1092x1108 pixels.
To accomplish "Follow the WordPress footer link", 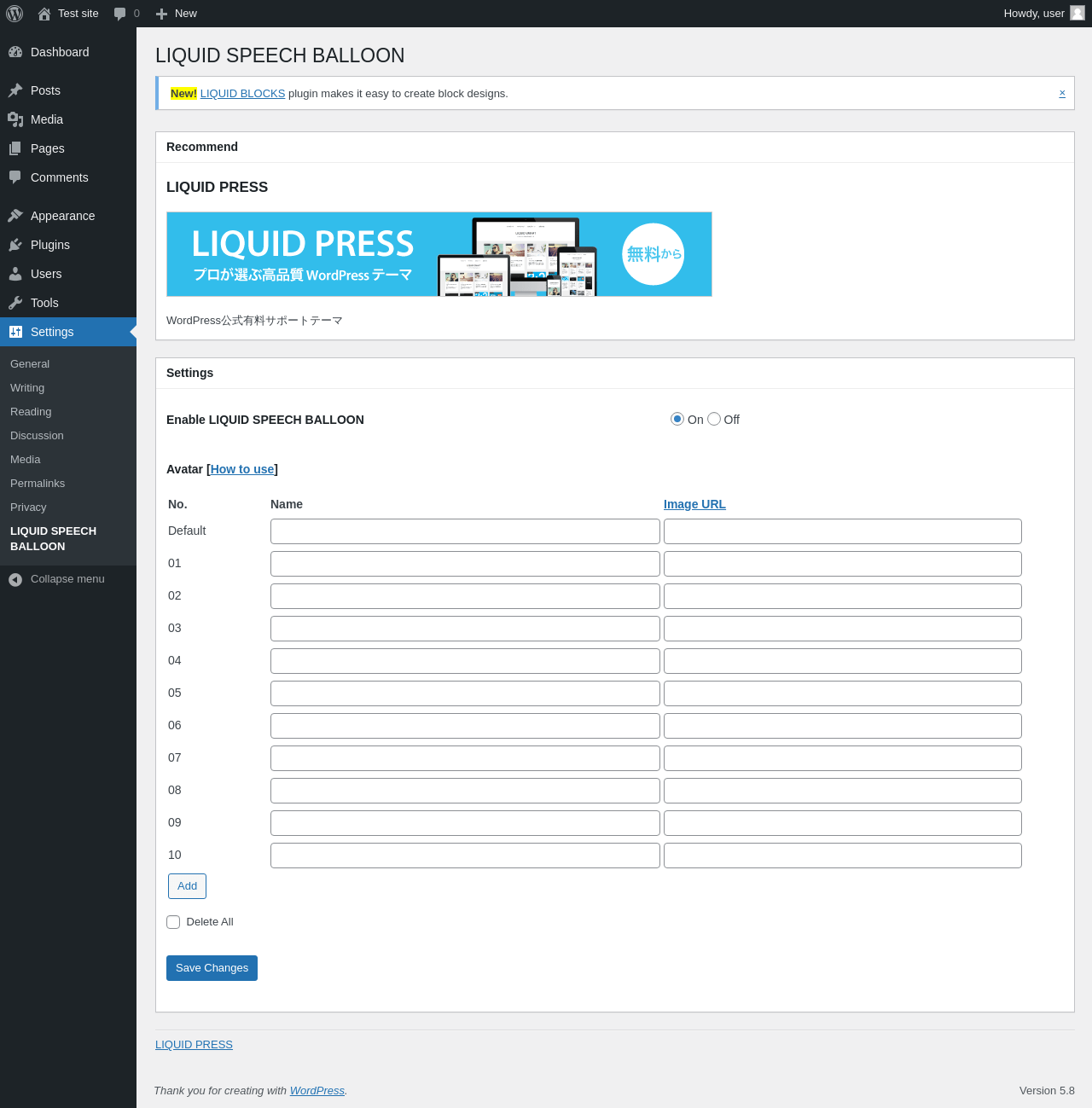I will point(317,1091).
